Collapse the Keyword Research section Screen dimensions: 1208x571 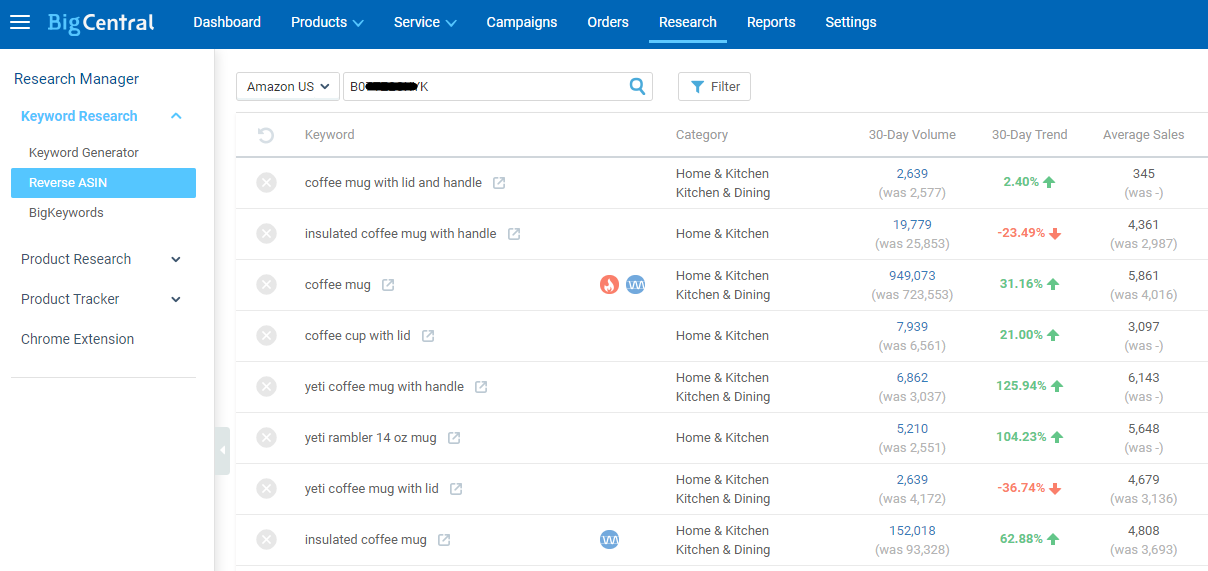pyautogui.click(x=176, y=117)
